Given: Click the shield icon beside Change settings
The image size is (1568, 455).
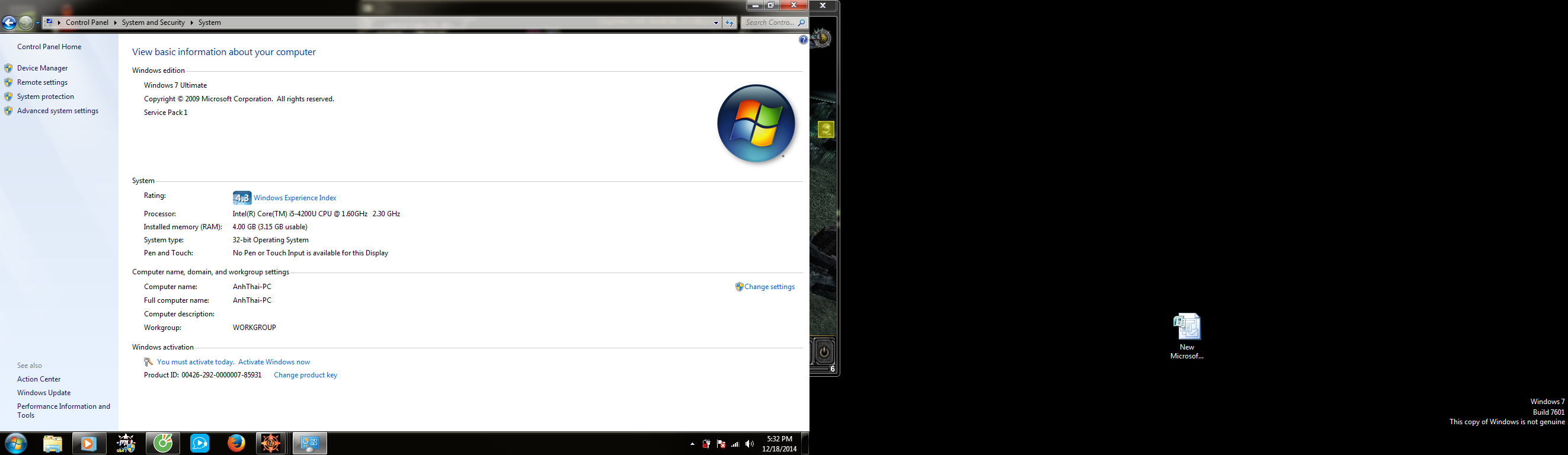Looking at the screenshot, I should [x=739, y=287].
